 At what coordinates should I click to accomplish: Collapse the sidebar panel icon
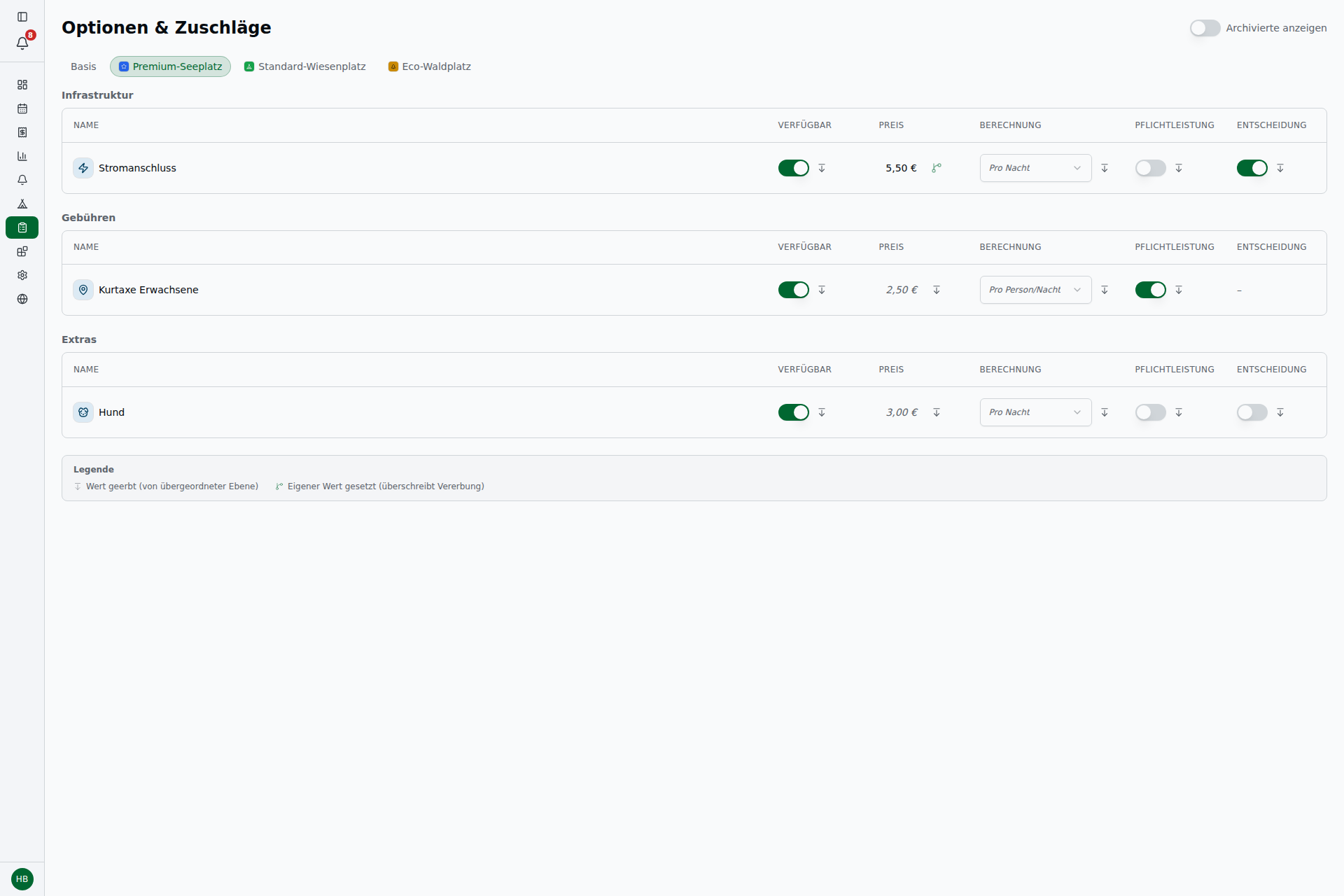pyautogui.click(x=22, y=17)
